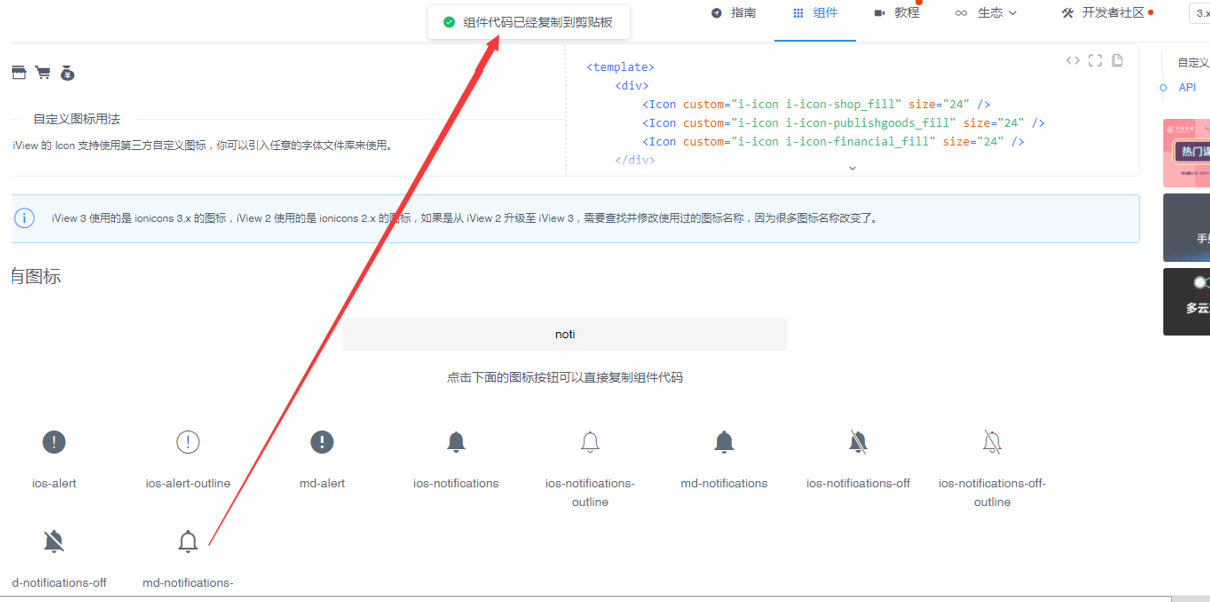
Task: Open the pink 热门 advertisement banner
Action: click(x=1186, y=153)
